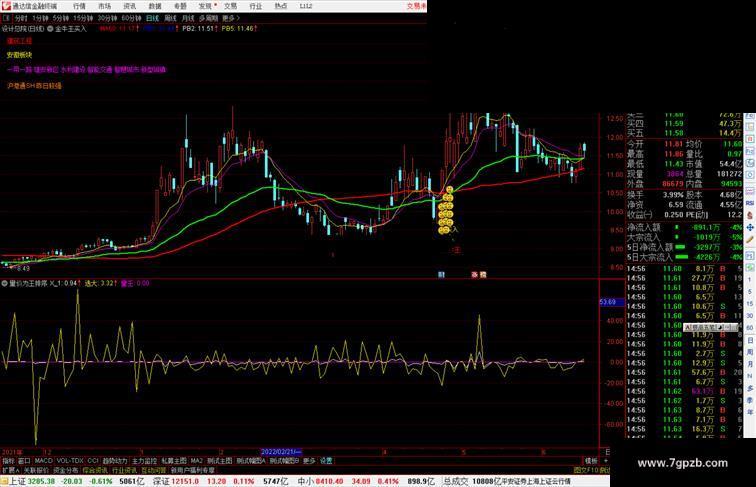This screenshot has width=756, height=487.
Task: Select the 周 period sidebar shortcut
Action: click(750, 352)
